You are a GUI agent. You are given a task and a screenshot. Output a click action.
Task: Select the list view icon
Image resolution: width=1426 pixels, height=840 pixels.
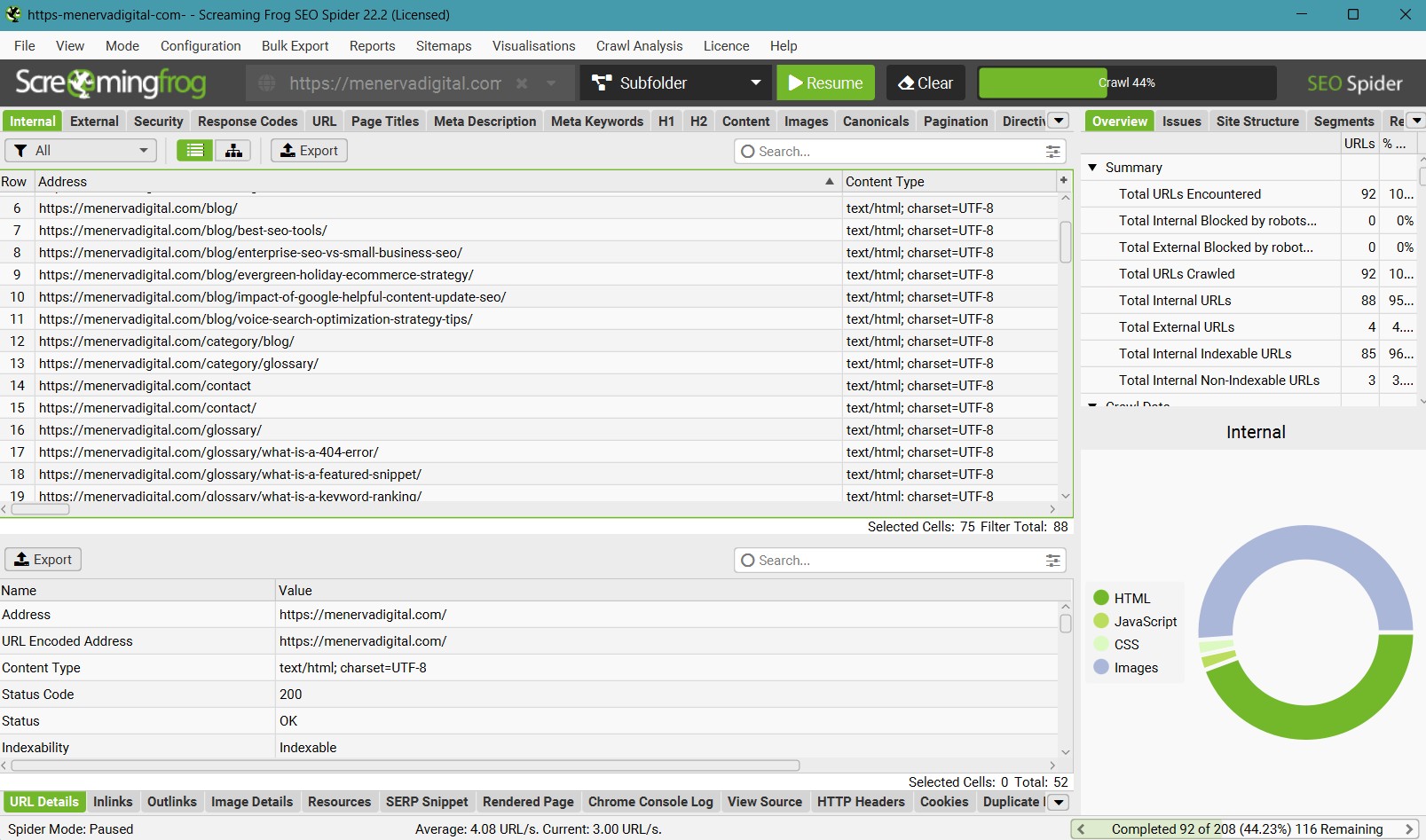click(x=195, y=151)
